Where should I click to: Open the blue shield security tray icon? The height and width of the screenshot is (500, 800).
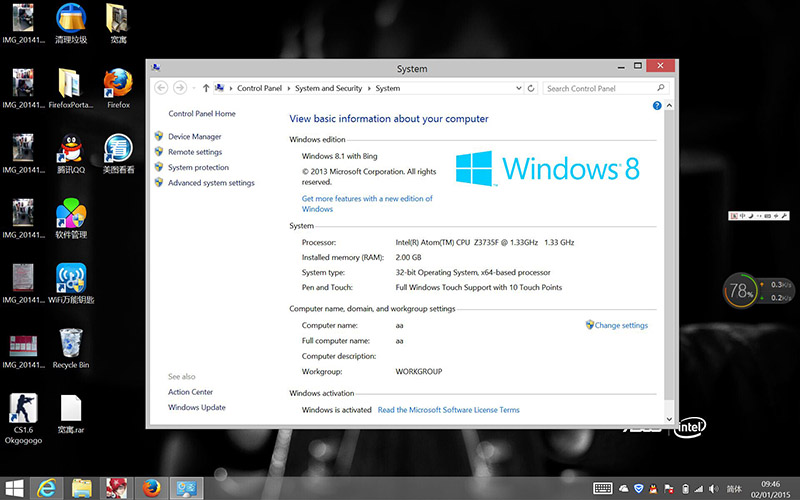pyautogui.click(x=638, y=489)
